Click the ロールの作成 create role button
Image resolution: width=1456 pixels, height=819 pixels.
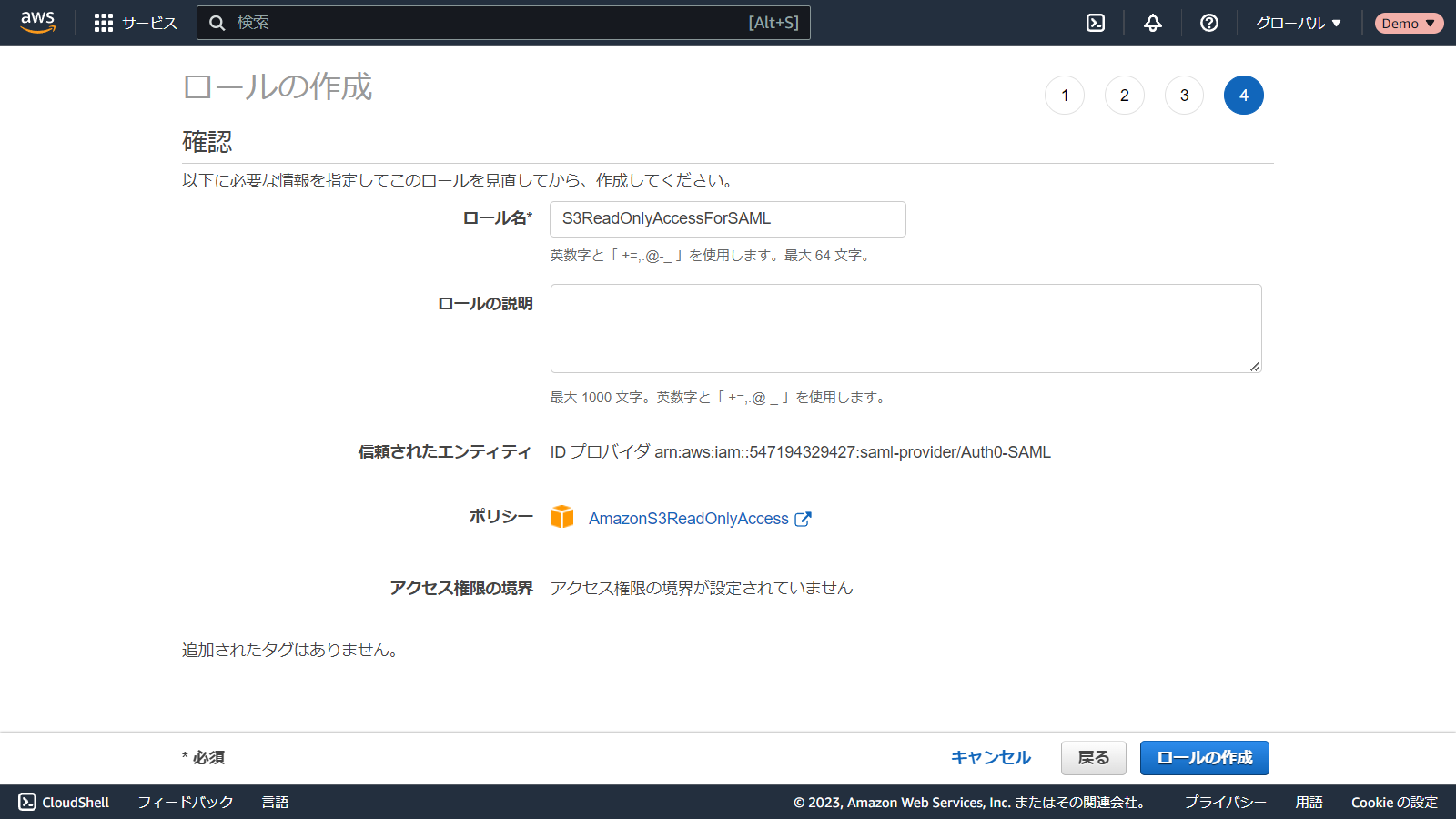(1204, 758)
